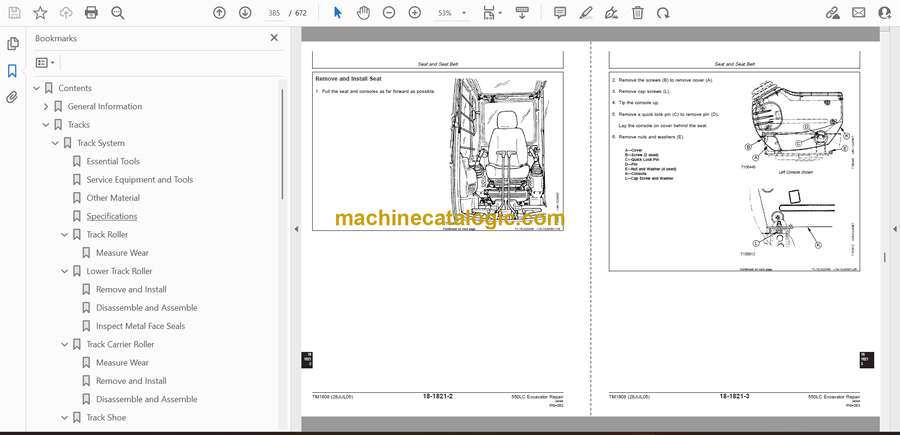Click the Save file icon

click(14, 13)
